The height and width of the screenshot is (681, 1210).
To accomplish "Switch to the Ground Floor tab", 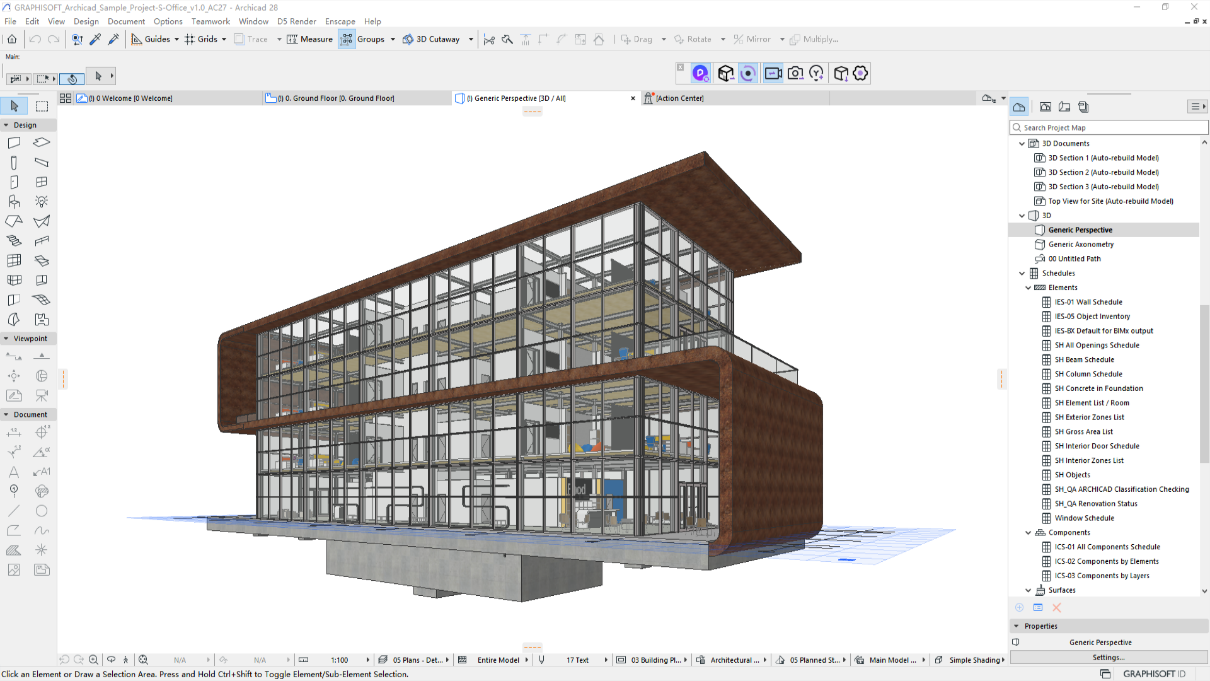I will [x=335, y=98].
